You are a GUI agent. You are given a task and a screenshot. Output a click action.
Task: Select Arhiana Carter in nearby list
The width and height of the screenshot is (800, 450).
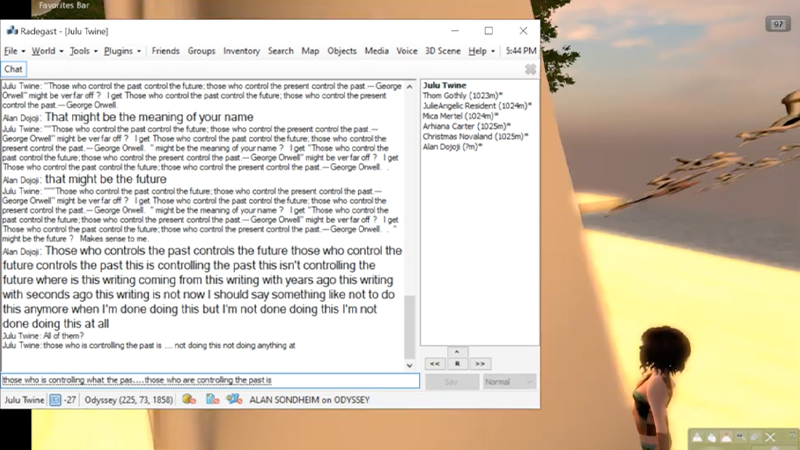pos(466,126)
